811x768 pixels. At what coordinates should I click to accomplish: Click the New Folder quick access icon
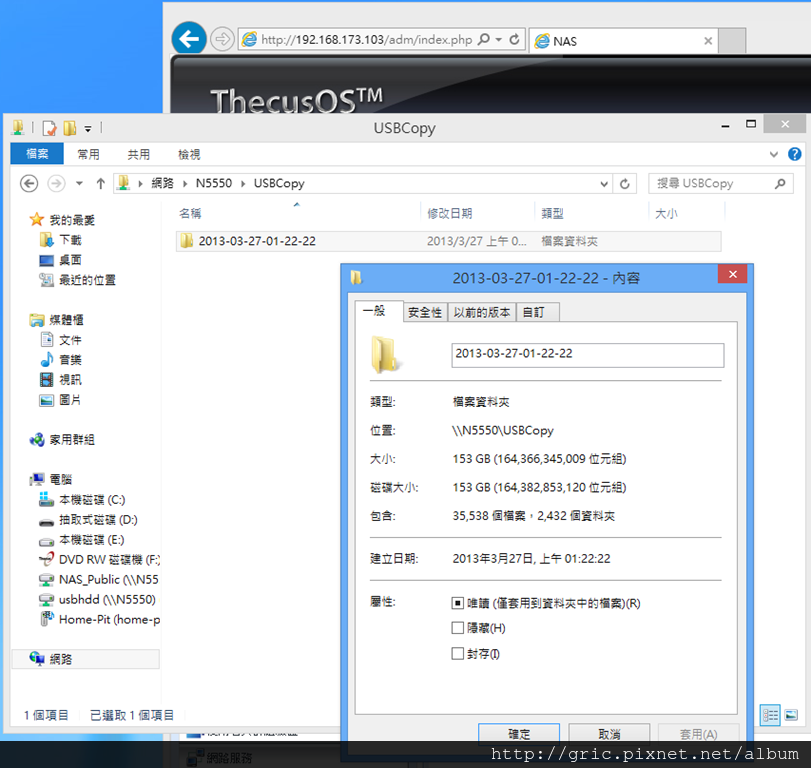(70, 128)
